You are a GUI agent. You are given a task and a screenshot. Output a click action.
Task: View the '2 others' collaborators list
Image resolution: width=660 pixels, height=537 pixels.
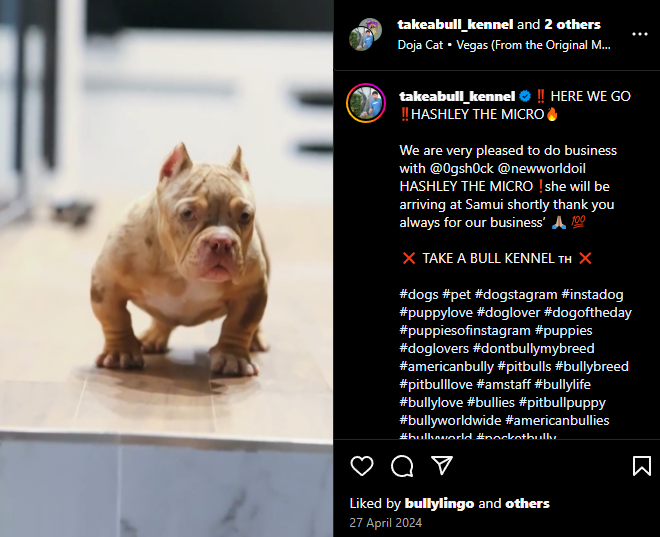point(572,24)
